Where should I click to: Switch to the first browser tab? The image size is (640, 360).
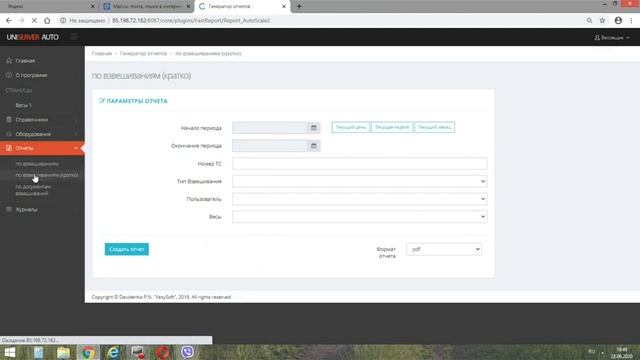click(49, 6)
